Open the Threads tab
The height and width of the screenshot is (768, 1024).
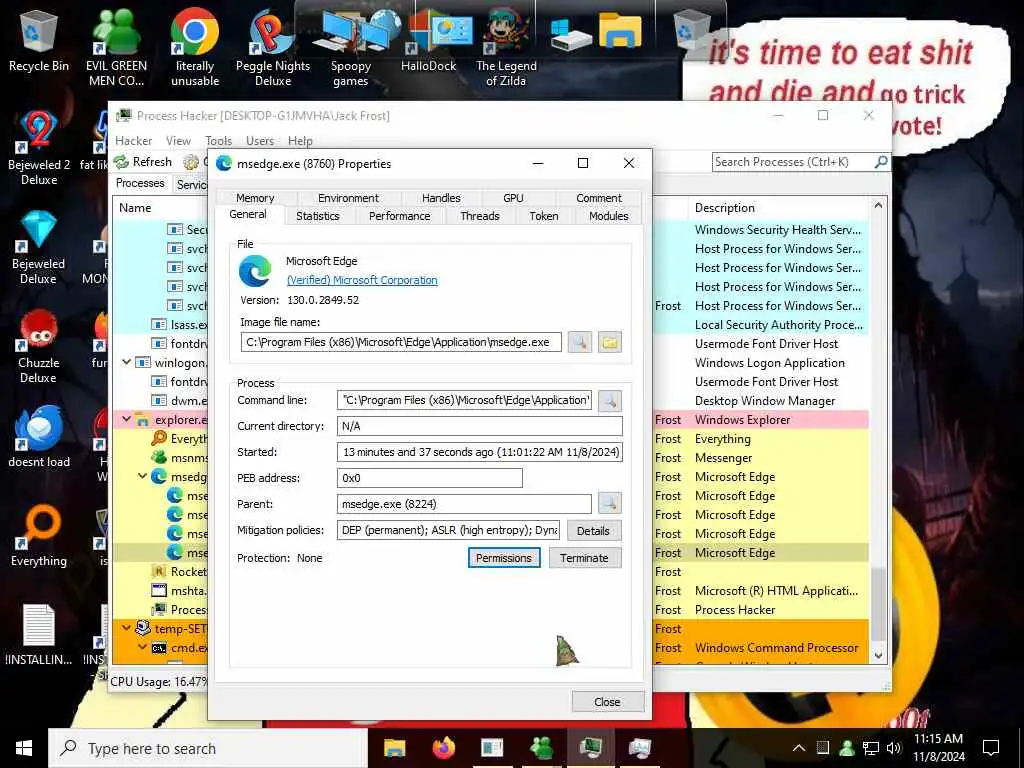pos(479,216)
